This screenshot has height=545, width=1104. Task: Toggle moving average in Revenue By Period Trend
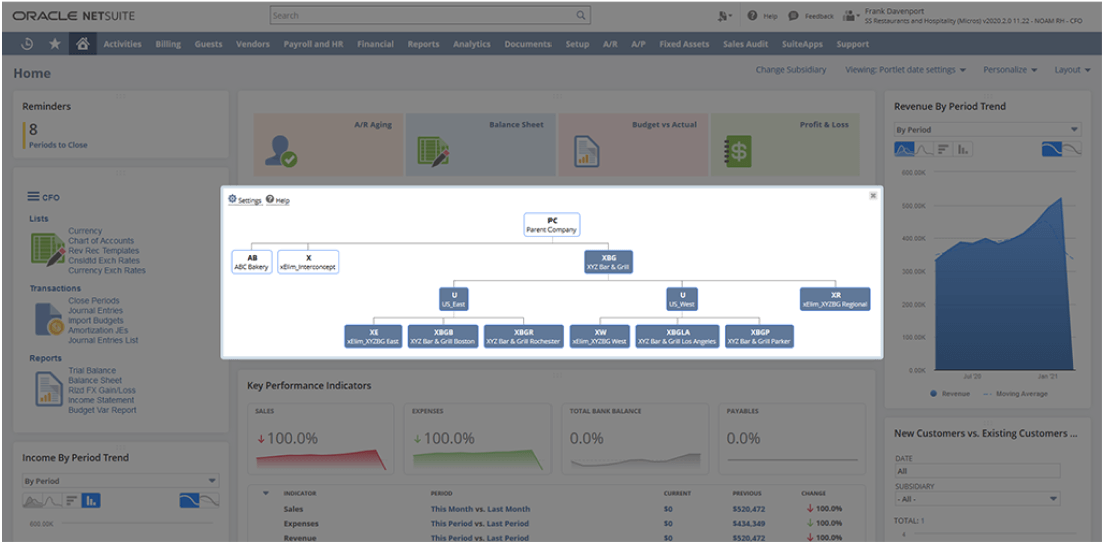click(1071, 149)
